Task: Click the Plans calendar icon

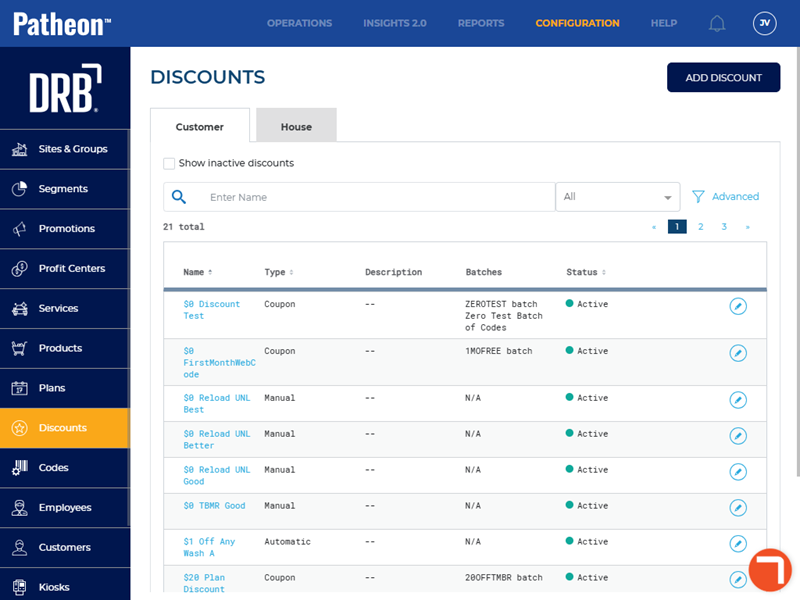Action: coord(19,388)
